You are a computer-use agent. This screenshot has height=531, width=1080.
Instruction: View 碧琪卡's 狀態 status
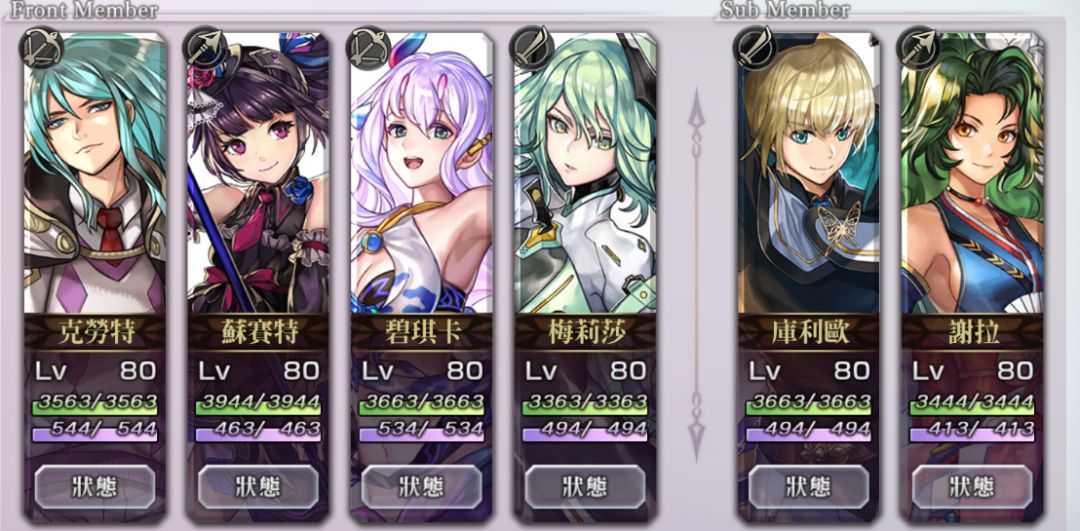coord(422,486)
